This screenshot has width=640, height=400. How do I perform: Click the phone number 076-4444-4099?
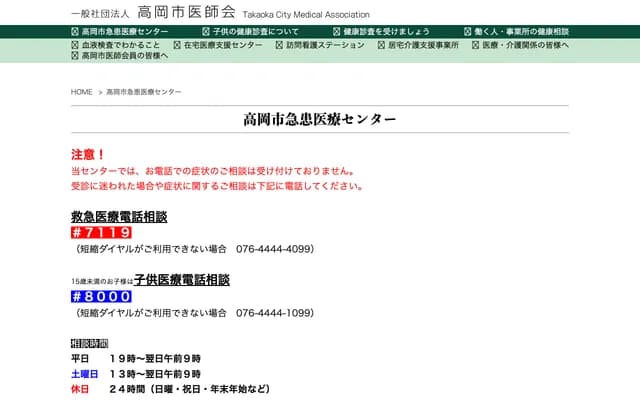[275, 249]
